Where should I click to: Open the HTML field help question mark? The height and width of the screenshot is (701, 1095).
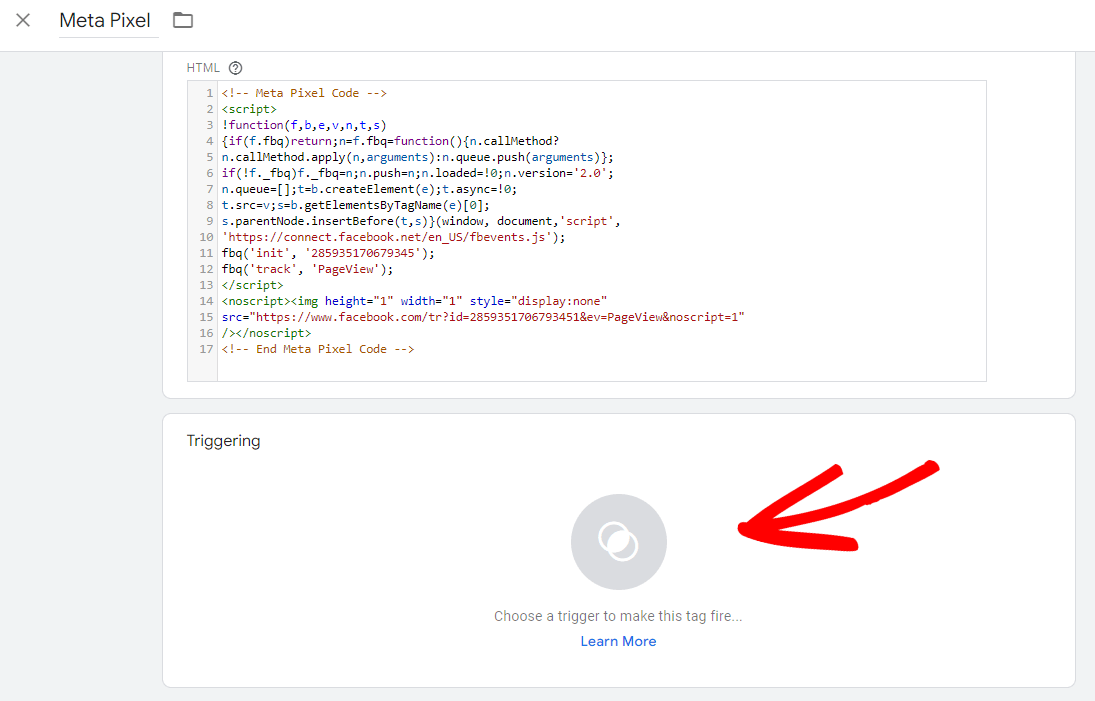tap(235, 67)
